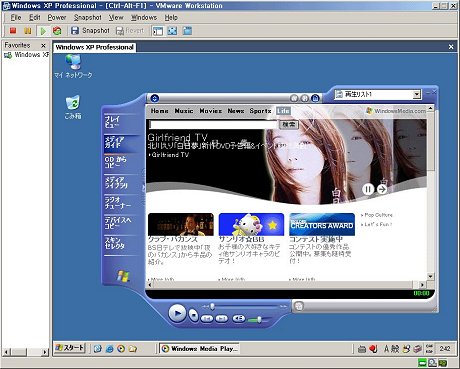Click the Media Guide search input field

point(213,125)
